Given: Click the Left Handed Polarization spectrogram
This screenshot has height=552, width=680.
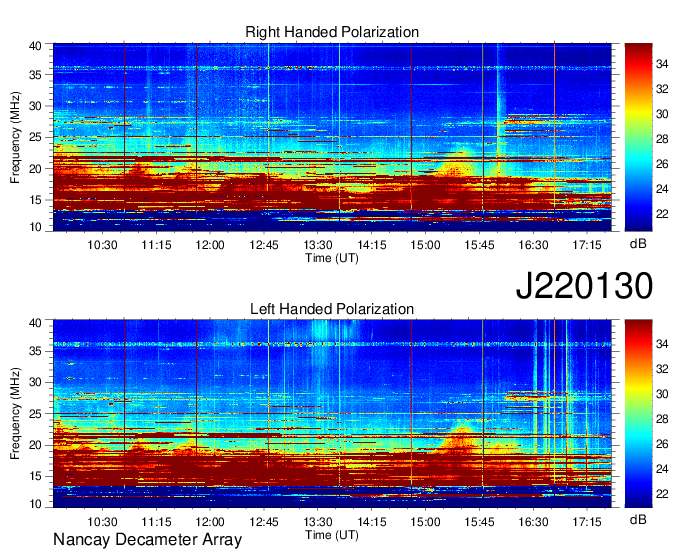Looking at the screenshot, I should pyautogui.click(x=332, y=413).
